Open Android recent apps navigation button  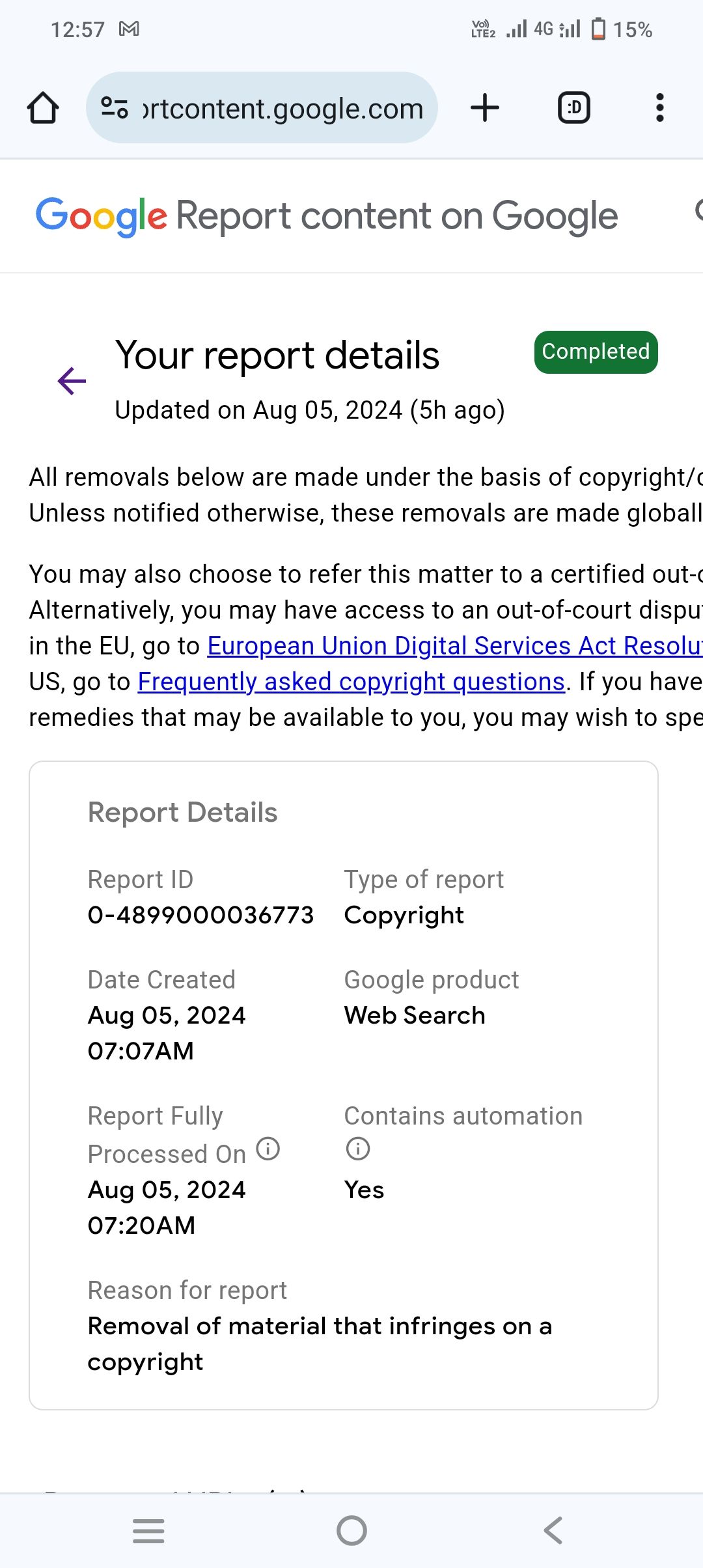tap(148, 1530)
